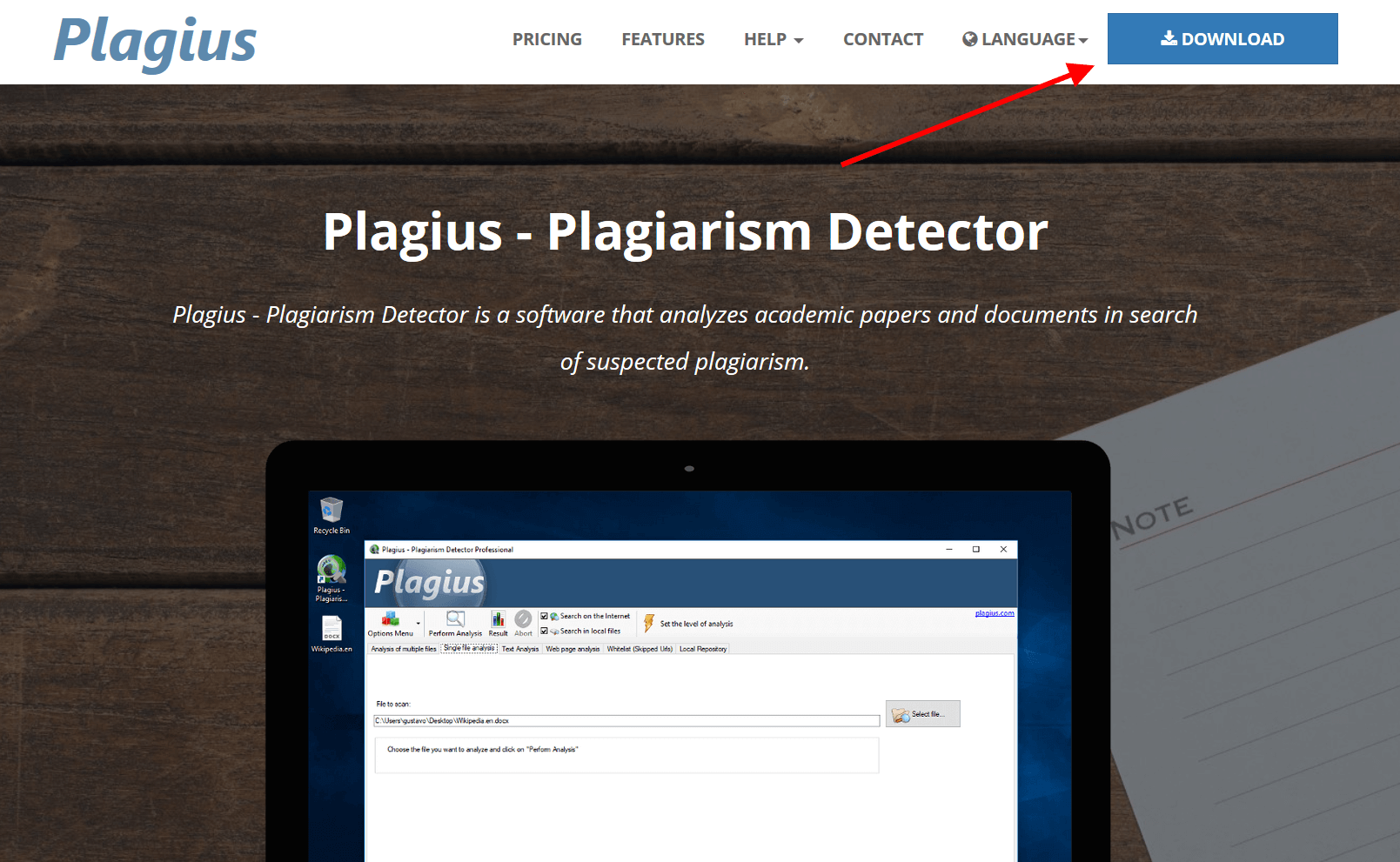Click the 'Plagius - Plagiarism Detector' heading

pos(686,231)
